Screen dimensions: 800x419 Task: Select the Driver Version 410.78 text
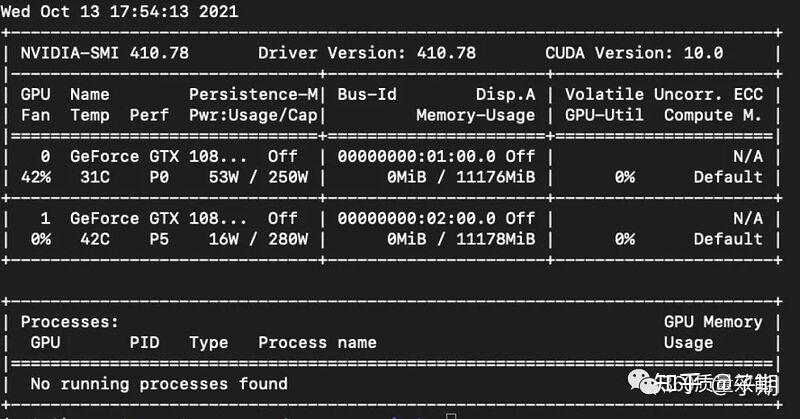367,53
